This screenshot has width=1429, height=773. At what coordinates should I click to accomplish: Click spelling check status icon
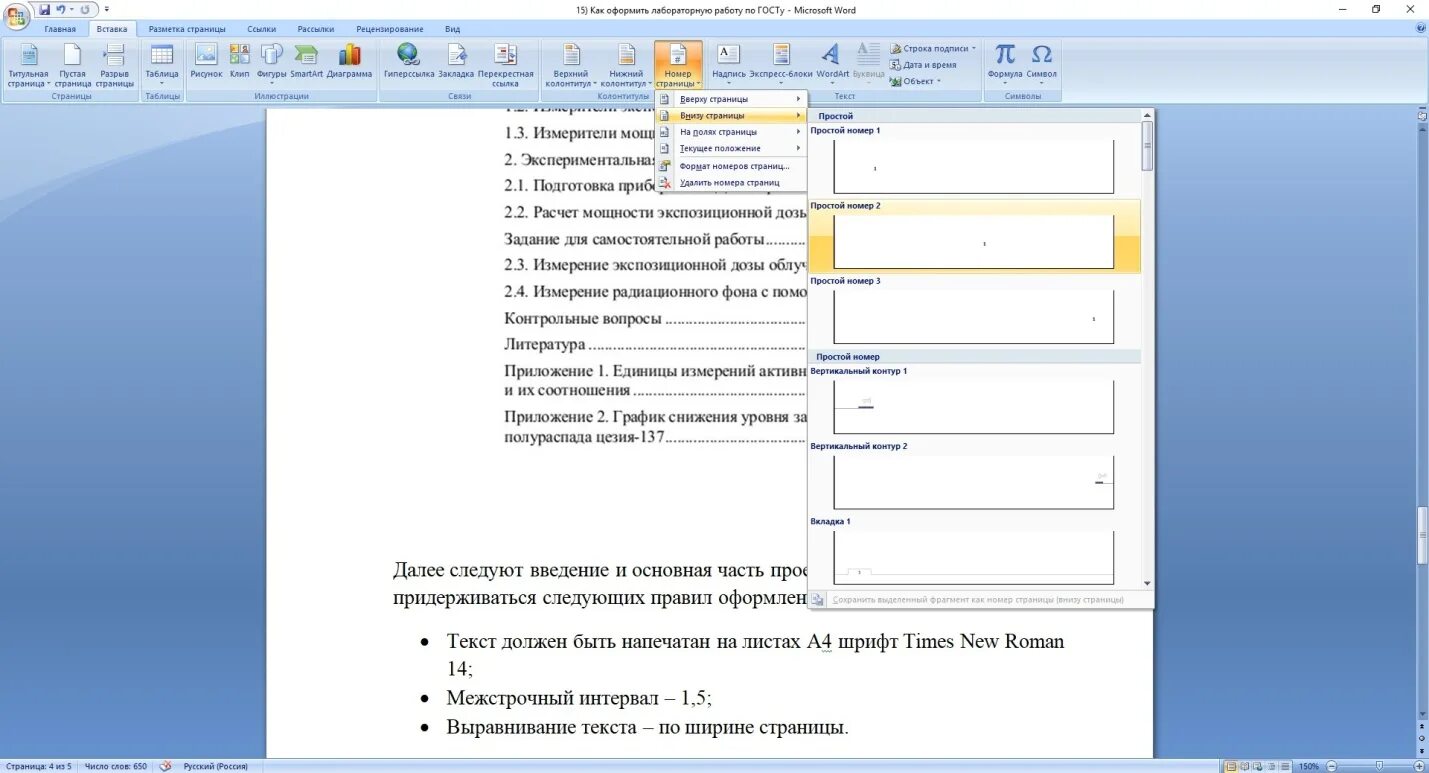tap(165, 766)
